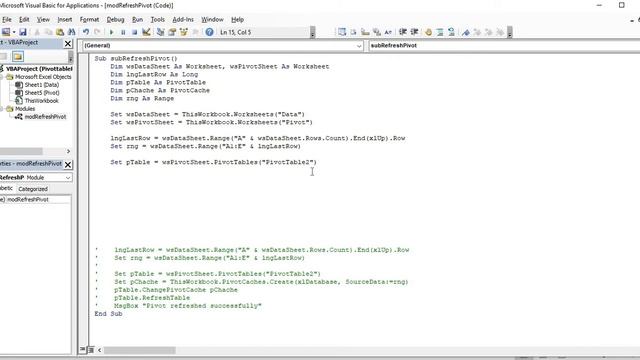The height and width of the screenshot is (360, 640).
Task: Open the Properties Window toolbar icon
Action: (x=172, y=32)
